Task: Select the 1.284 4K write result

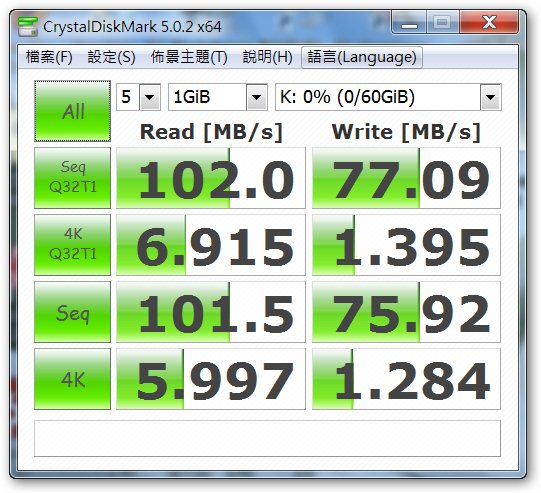Action: pyautogui.click(x=406, y=379)
